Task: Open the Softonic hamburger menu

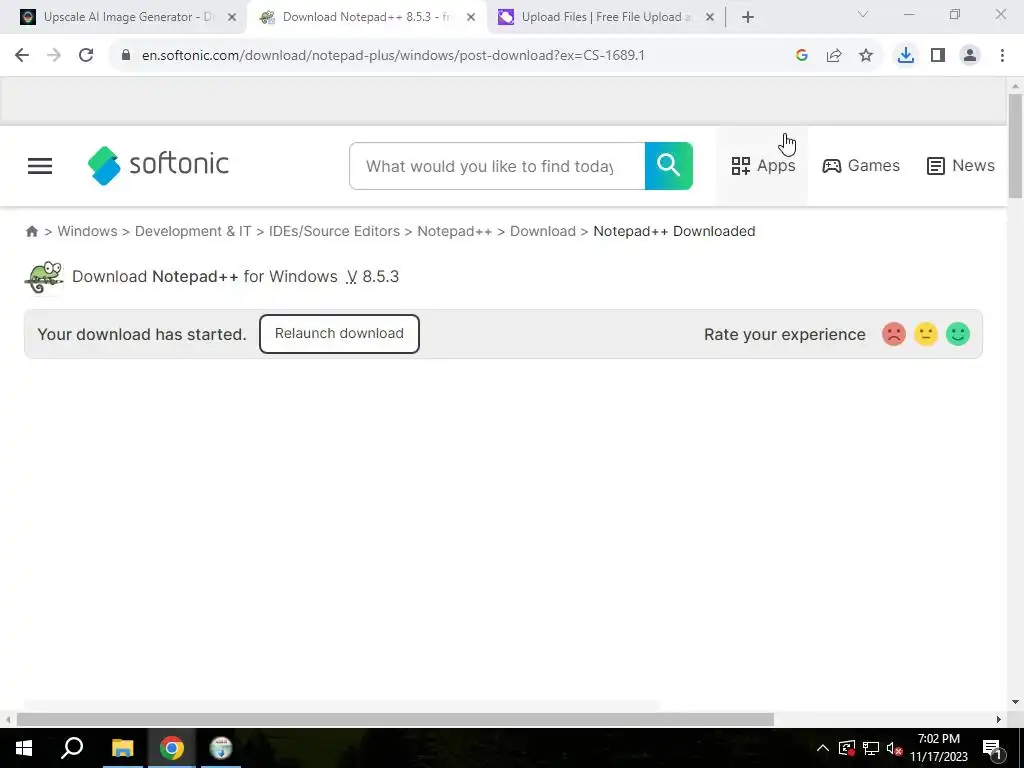Action: pos(40,166)
